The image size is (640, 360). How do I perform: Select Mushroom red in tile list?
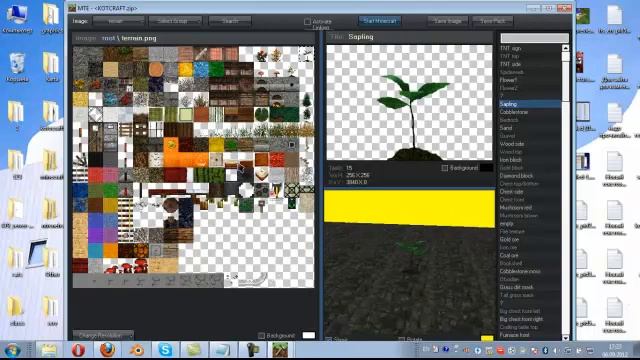pos(530,207)
